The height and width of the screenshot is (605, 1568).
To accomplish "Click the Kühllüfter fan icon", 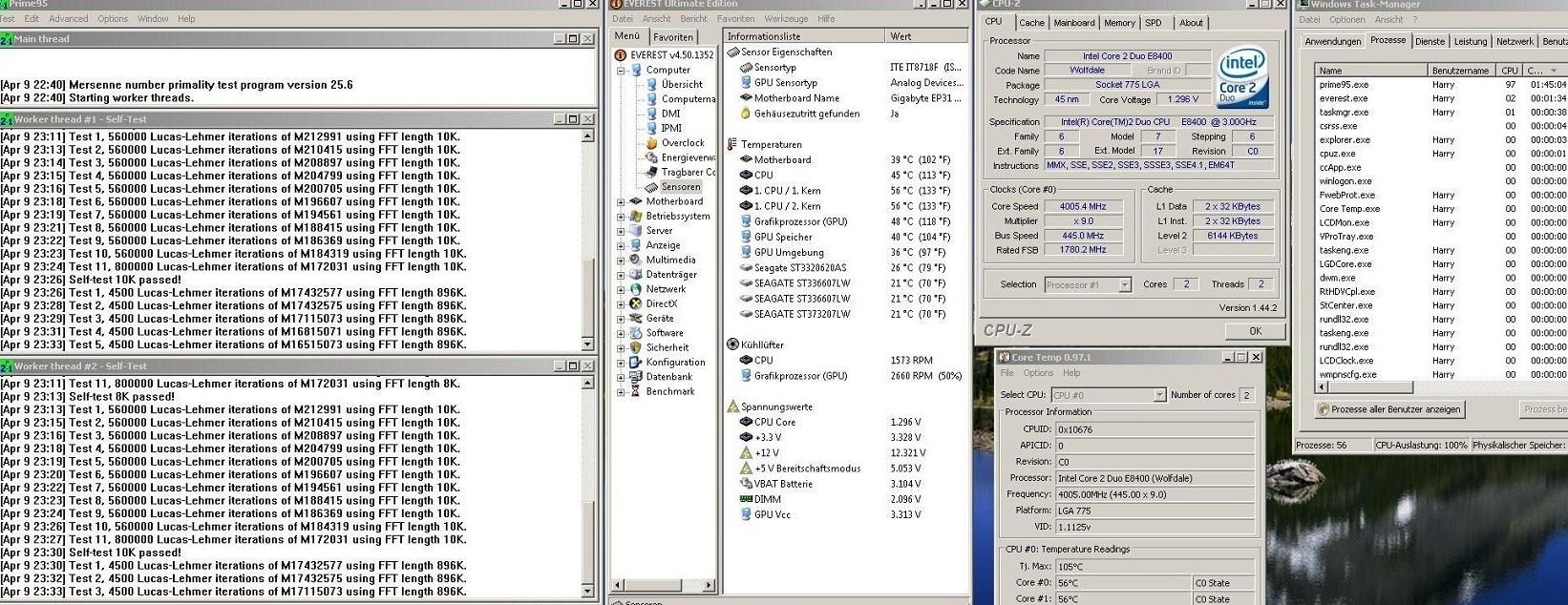I will coord(732,344).
